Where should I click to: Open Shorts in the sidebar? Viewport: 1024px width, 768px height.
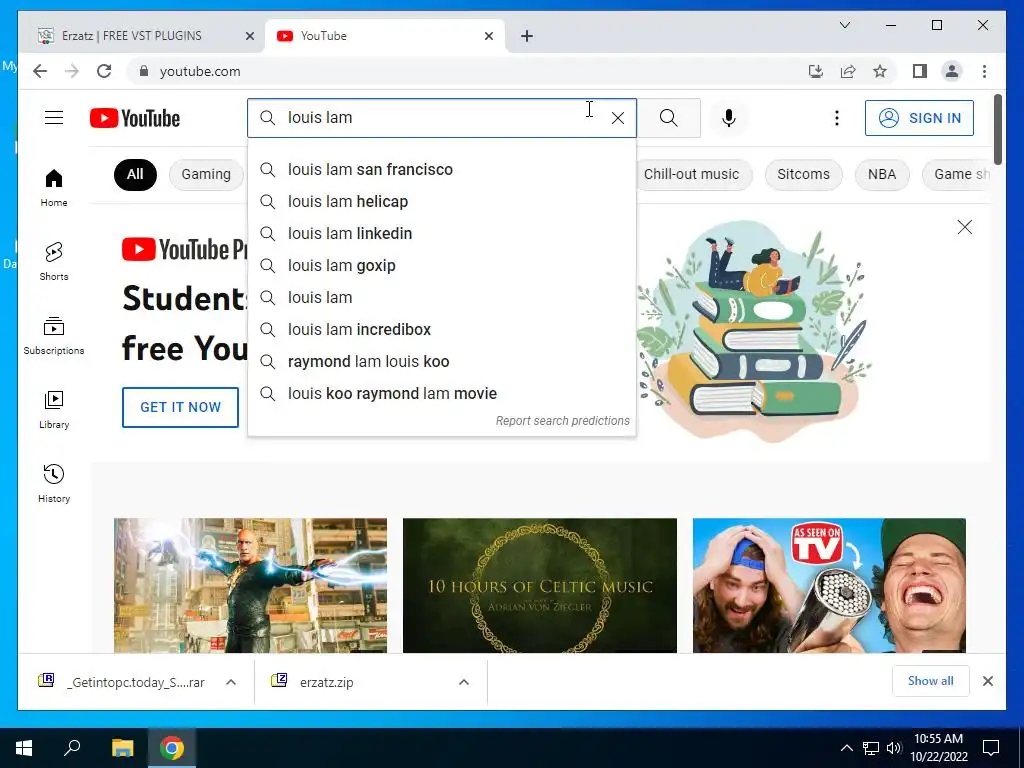coord(54,262)
